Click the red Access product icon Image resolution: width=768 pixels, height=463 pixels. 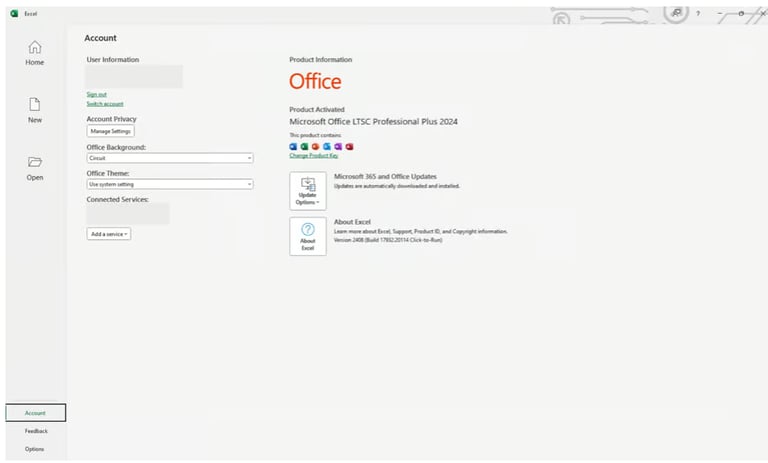coord(349,146)
